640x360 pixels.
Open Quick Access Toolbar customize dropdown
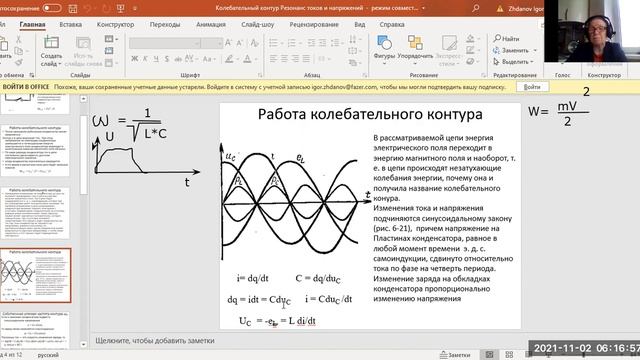pyautogui.click(x=135, y=8)
